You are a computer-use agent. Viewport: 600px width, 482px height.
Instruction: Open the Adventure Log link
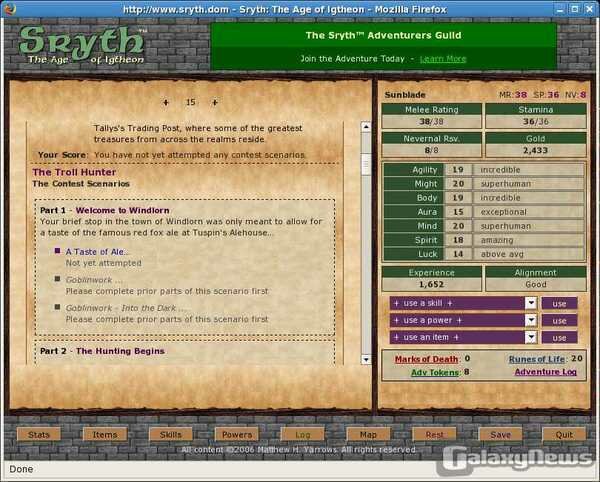tap(546, 372)
